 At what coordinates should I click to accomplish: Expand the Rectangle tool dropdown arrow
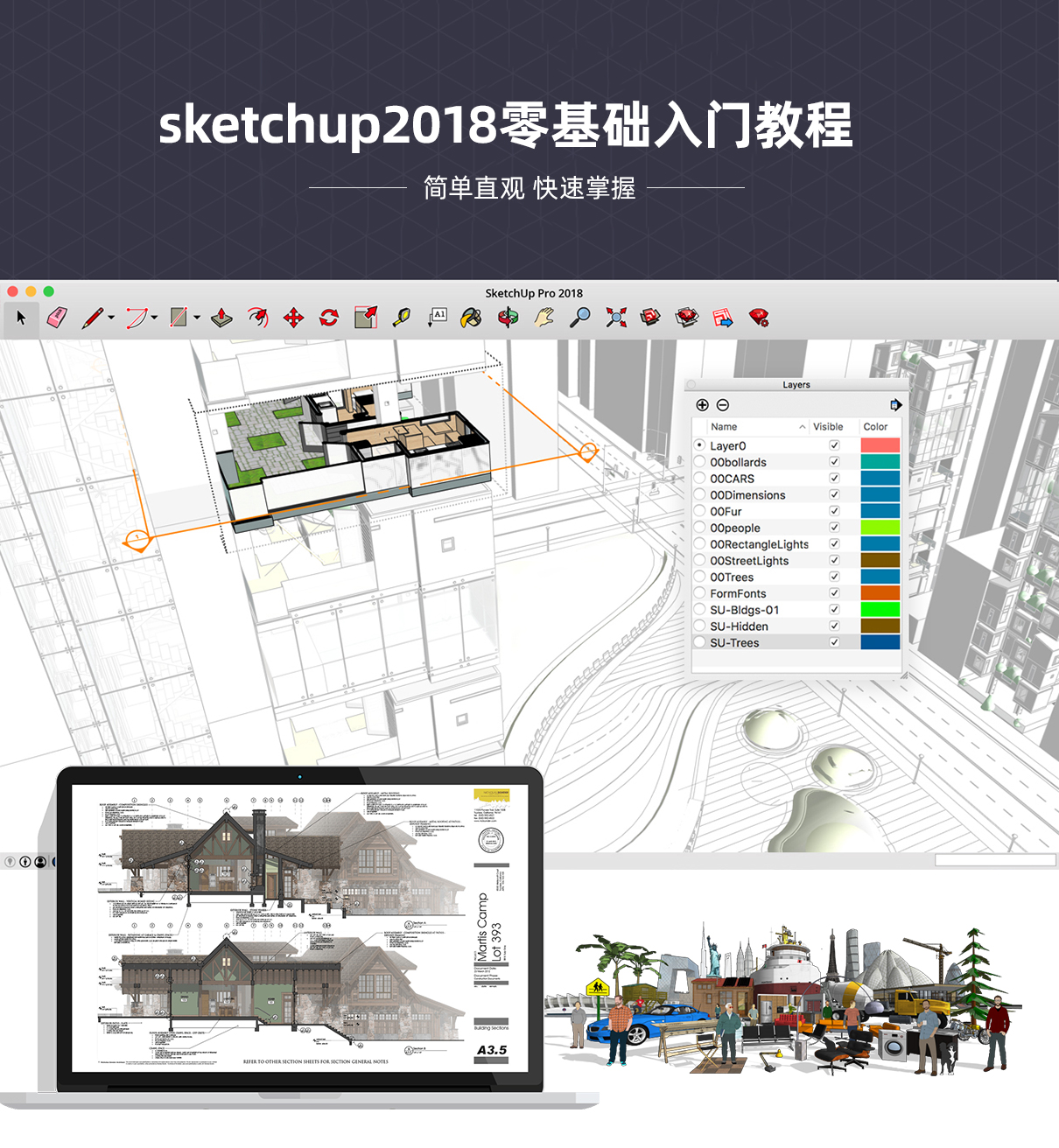coord(197,318)
